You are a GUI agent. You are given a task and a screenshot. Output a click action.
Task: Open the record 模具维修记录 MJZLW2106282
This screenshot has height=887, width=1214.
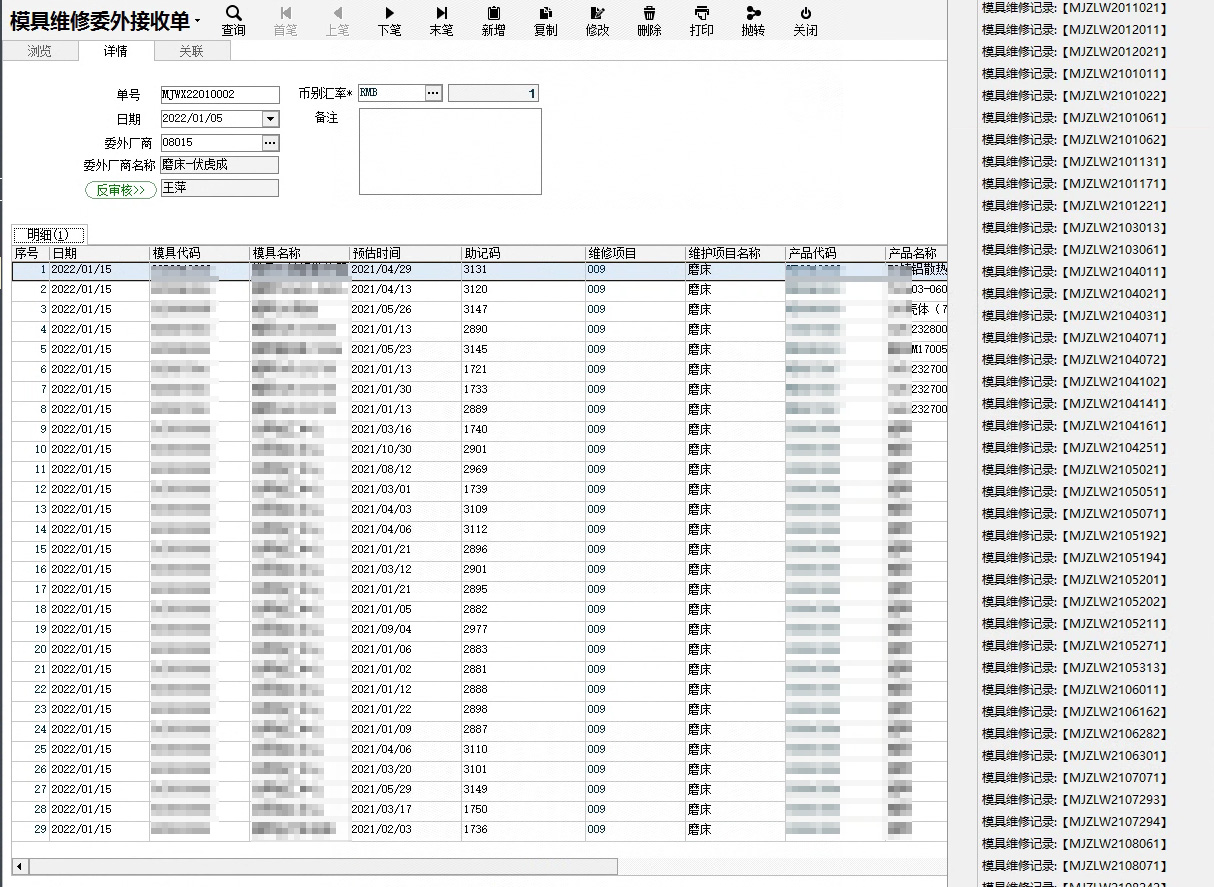coord(1074,733)
